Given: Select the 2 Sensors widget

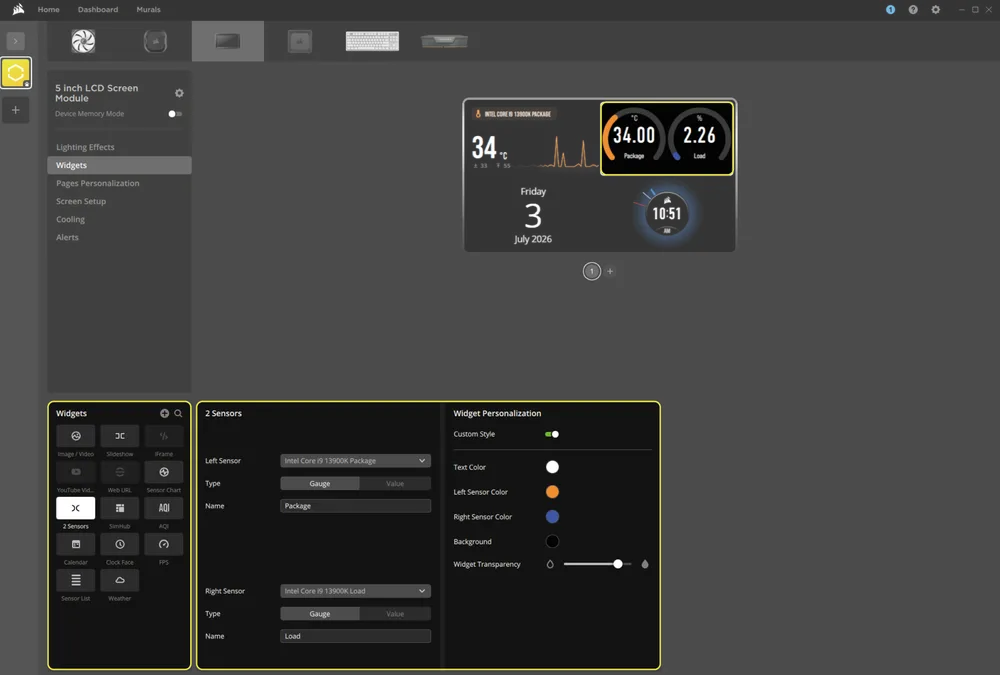Looking at the screenshot, I should [75, 508].
